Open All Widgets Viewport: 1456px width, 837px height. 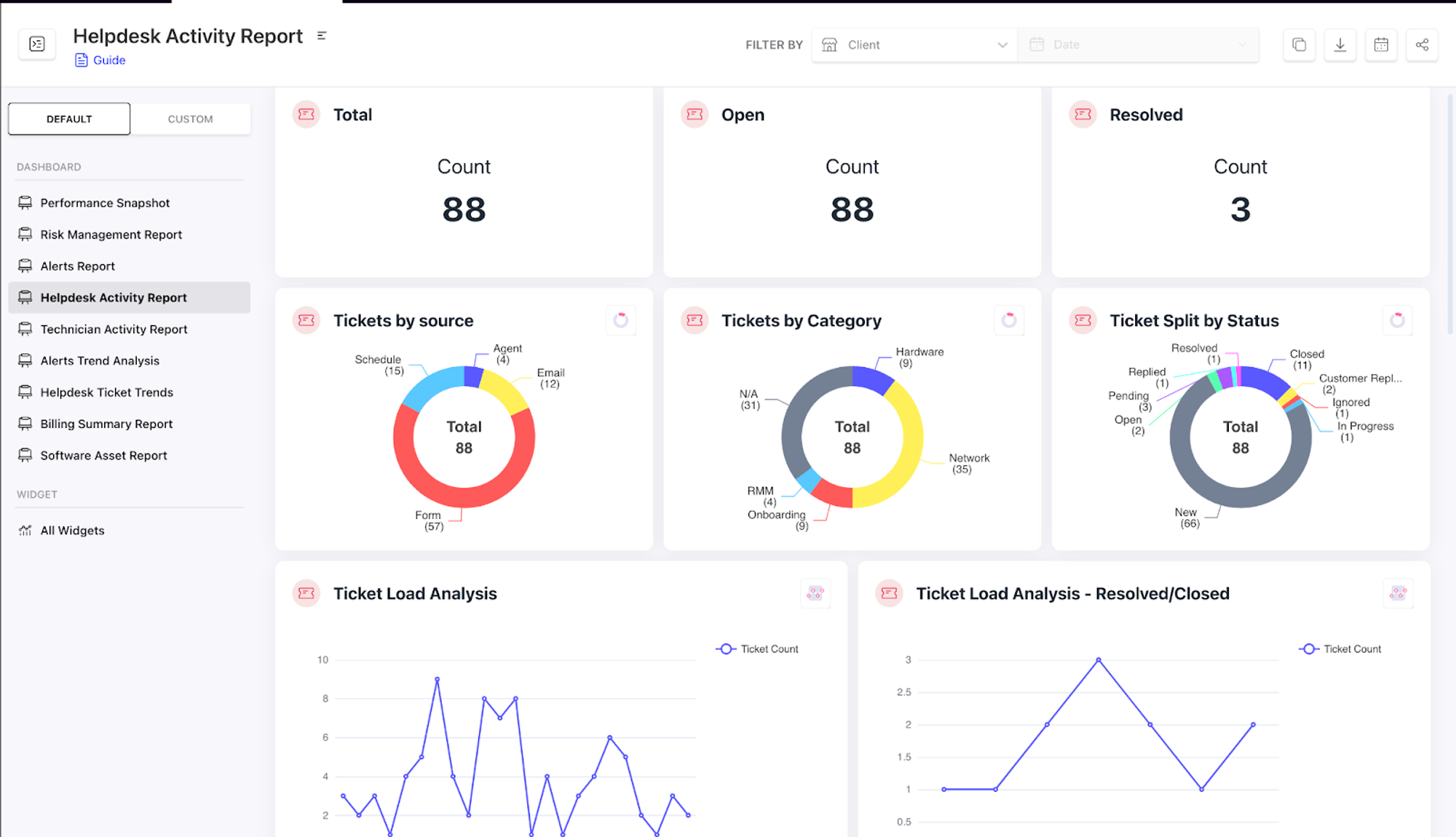point(130,531)
